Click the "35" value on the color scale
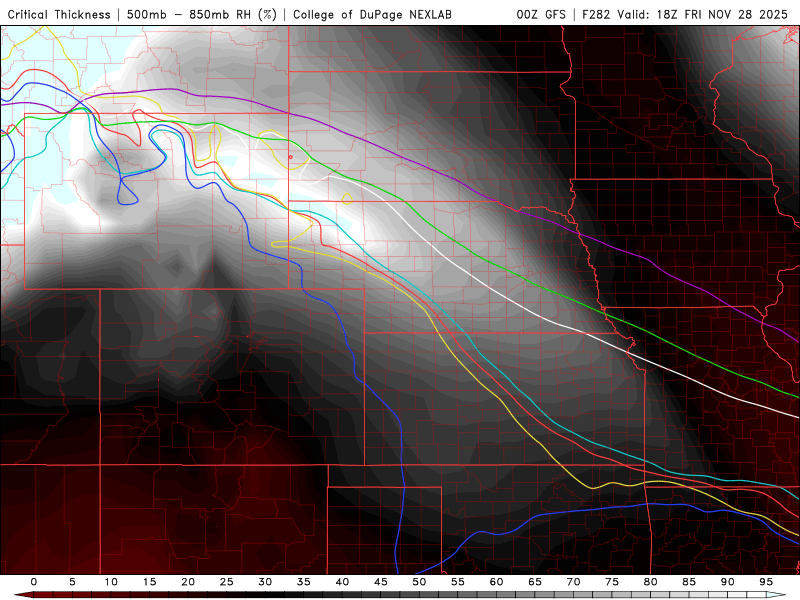 pos(304,582)
